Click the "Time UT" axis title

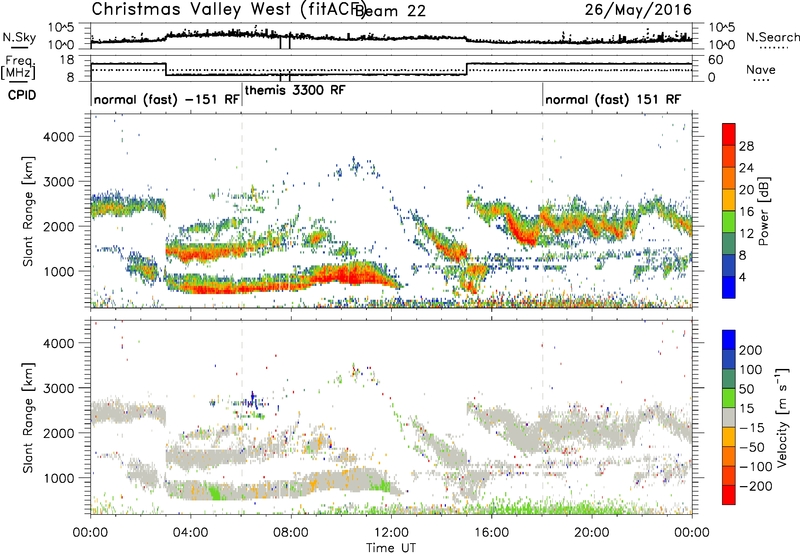[391, 548]
